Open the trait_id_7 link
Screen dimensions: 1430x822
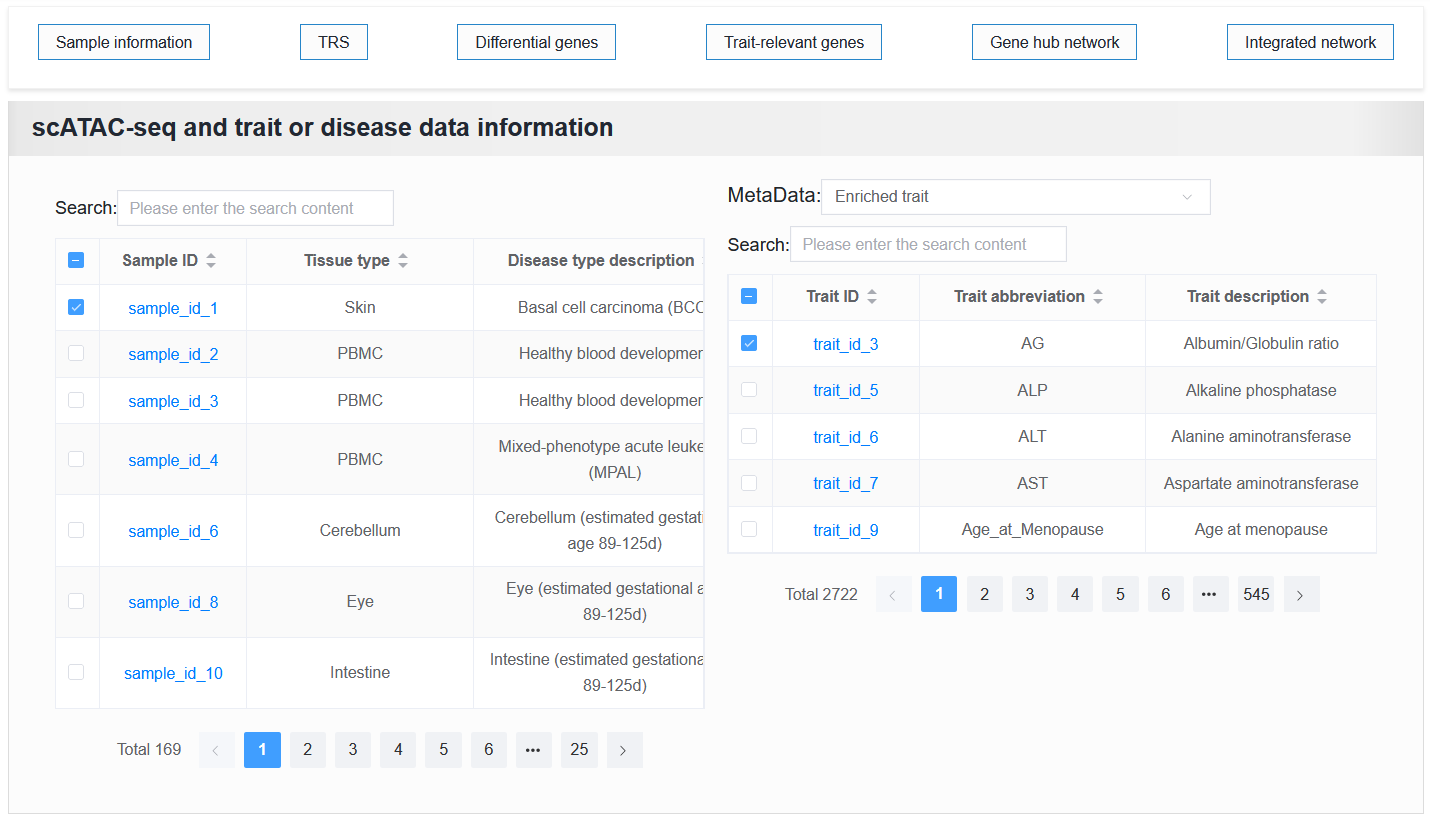[846, 483]
